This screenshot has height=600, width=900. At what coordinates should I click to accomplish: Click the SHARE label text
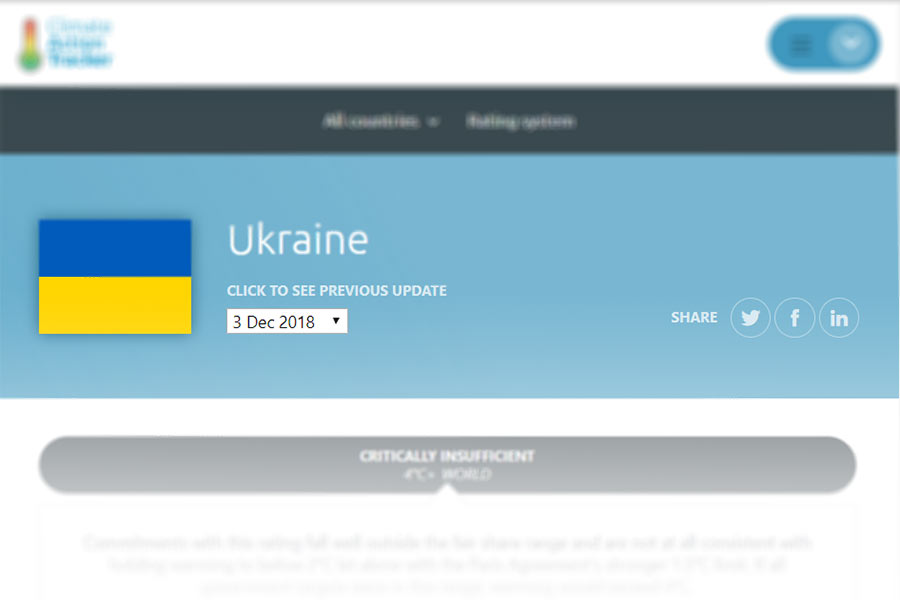point(694,317)
